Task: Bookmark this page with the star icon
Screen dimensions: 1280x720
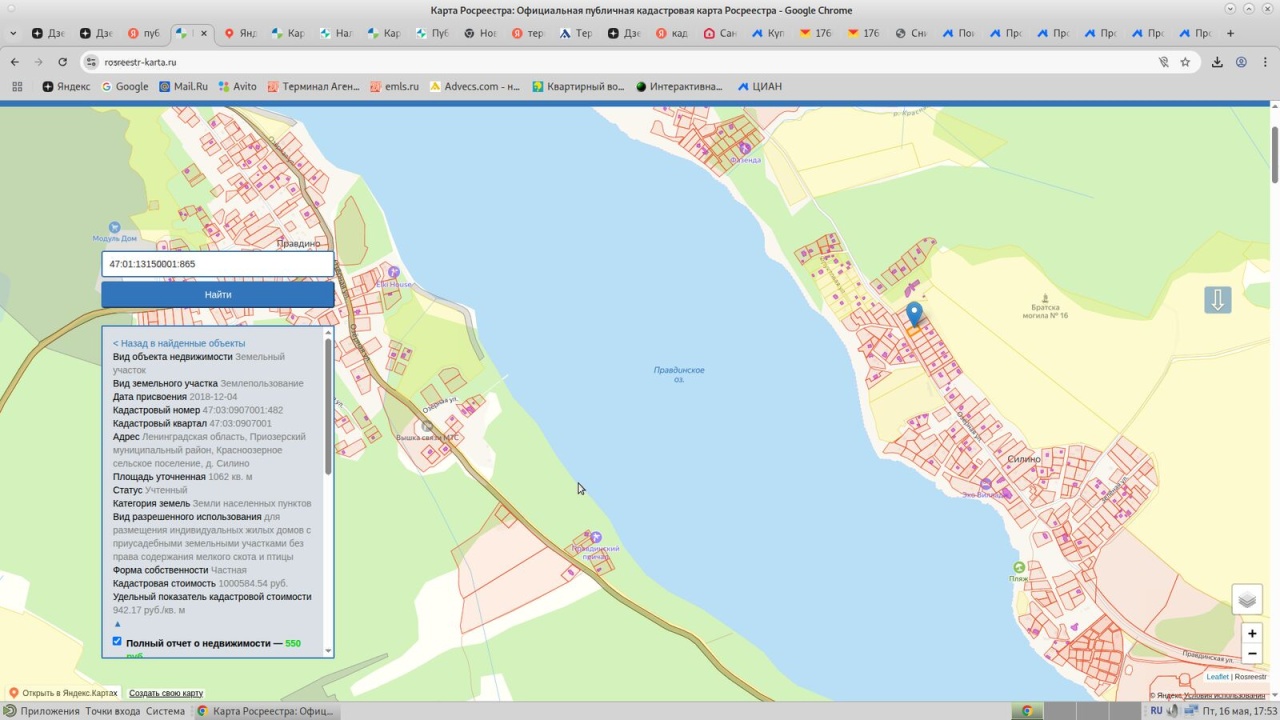Action: point(1185,62)
